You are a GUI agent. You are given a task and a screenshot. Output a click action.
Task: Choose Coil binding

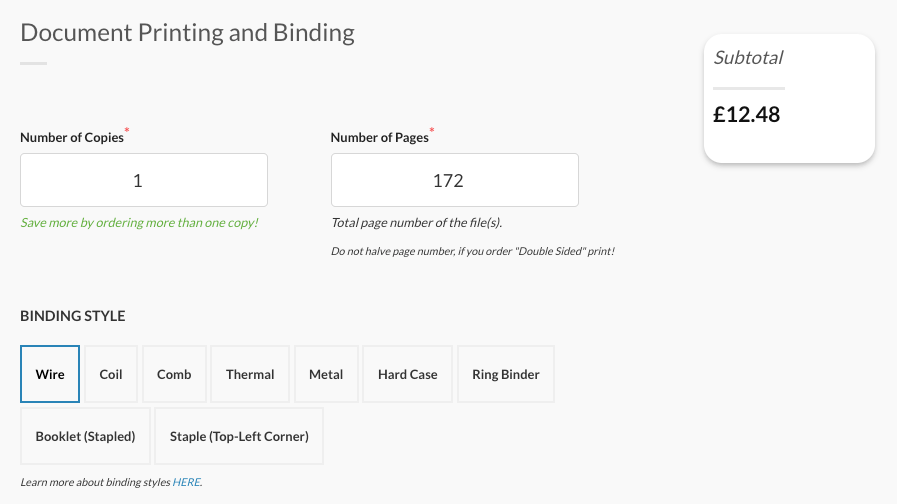pos(111,374)
